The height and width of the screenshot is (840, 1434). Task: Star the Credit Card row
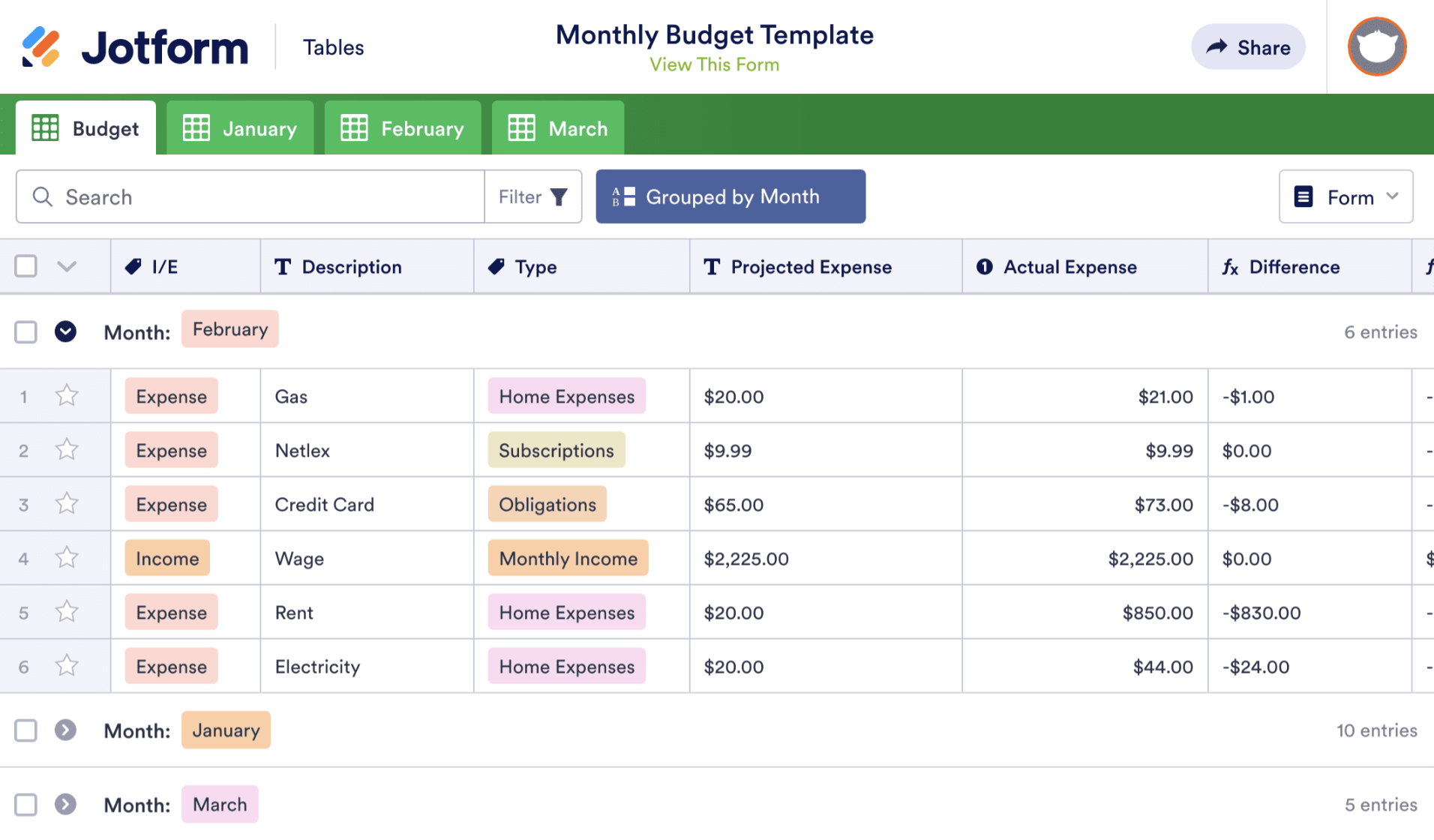(67, 503)
